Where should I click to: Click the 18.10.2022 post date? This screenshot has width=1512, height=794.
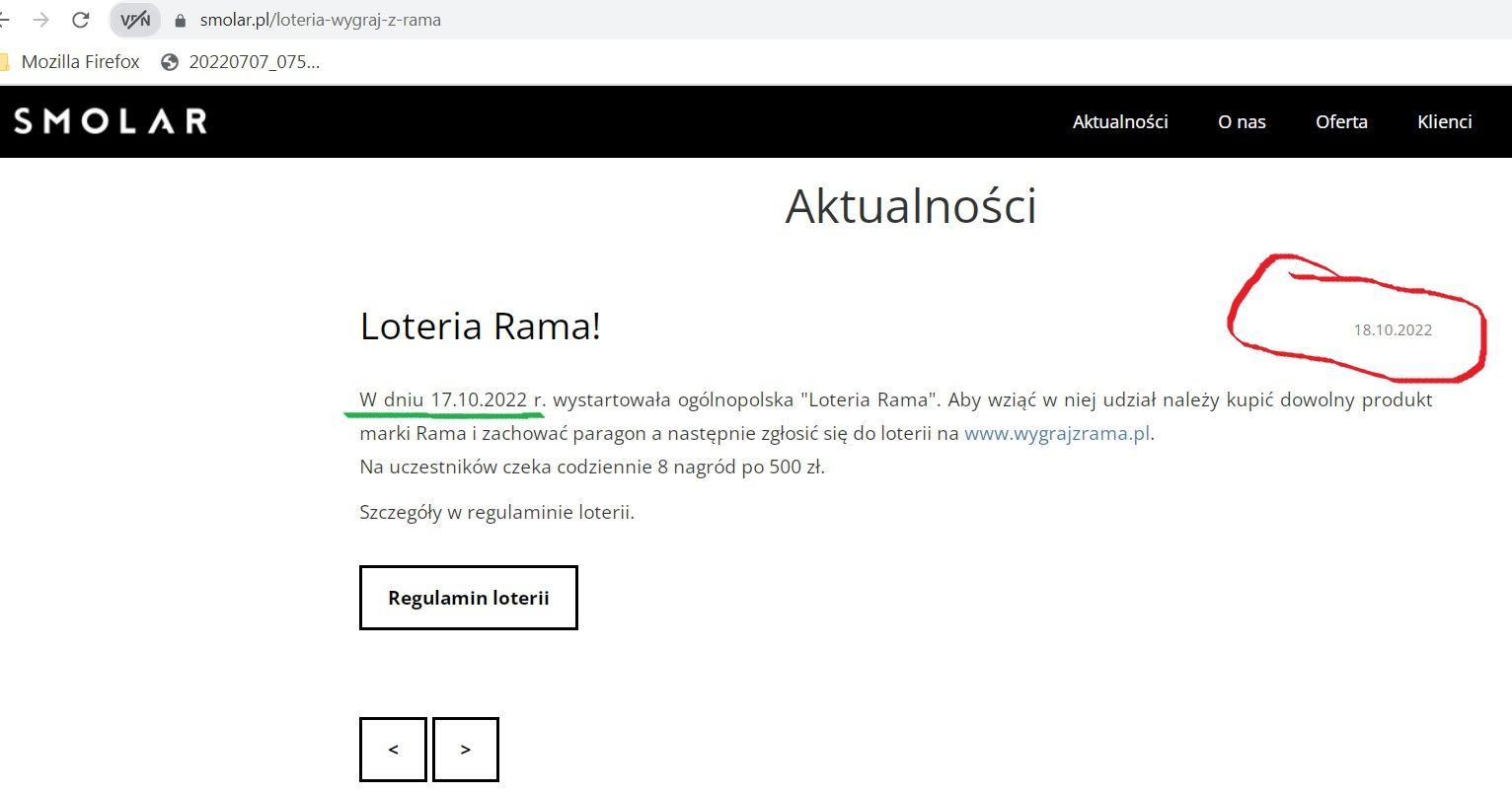(1393, 330)
